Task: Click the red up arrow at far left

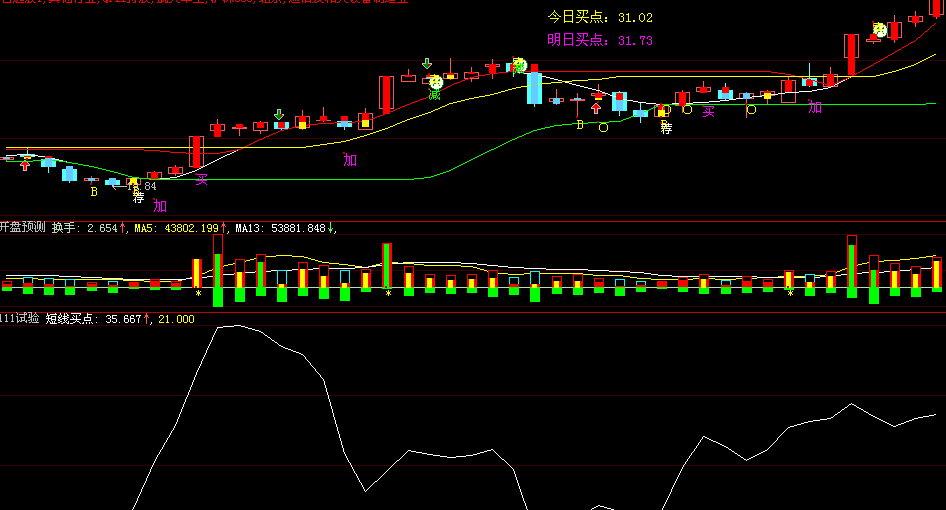Action: (x=25, y=165)
